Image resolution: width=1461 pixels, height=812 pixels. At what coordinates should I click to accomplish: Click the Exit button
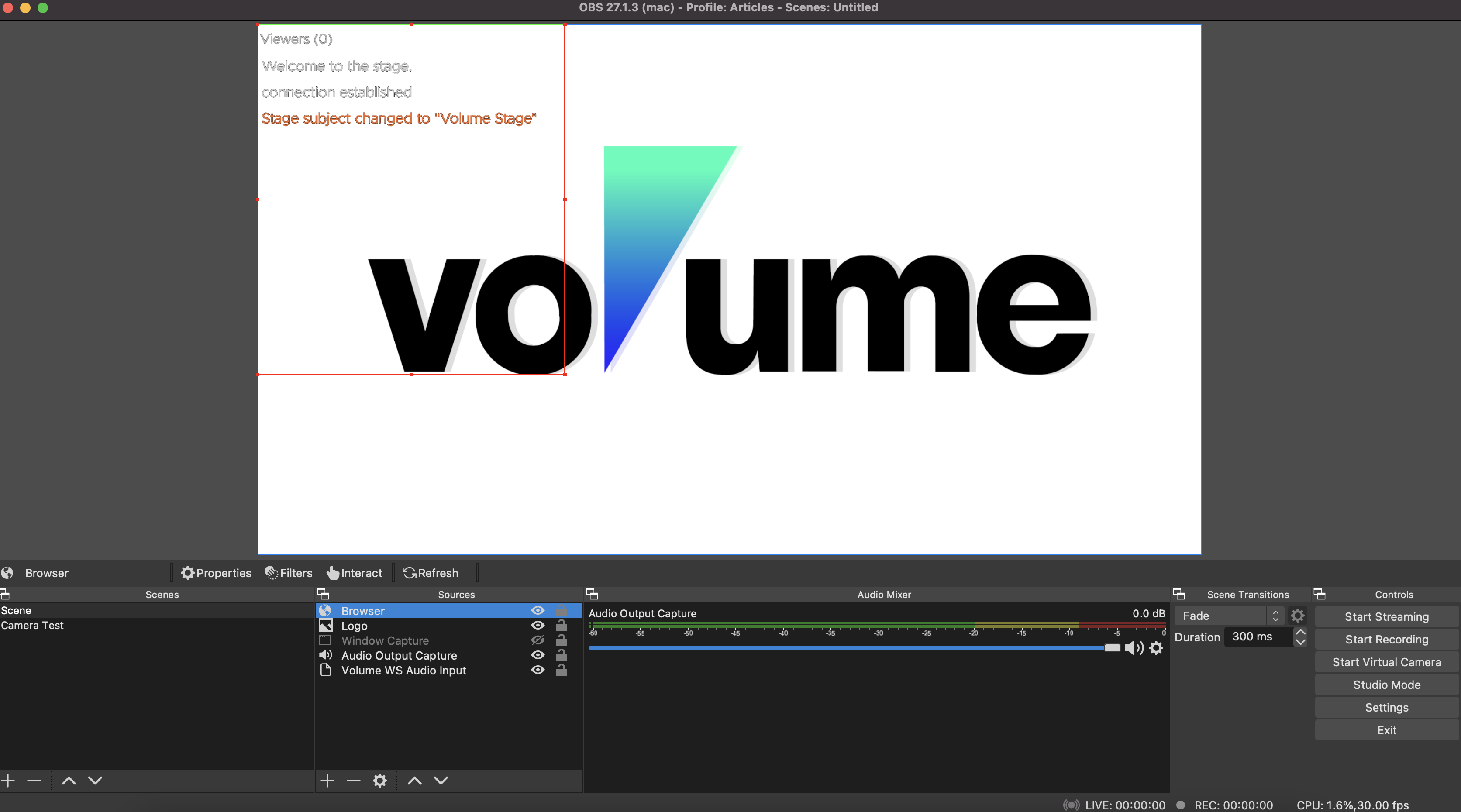pos(1387,730)
